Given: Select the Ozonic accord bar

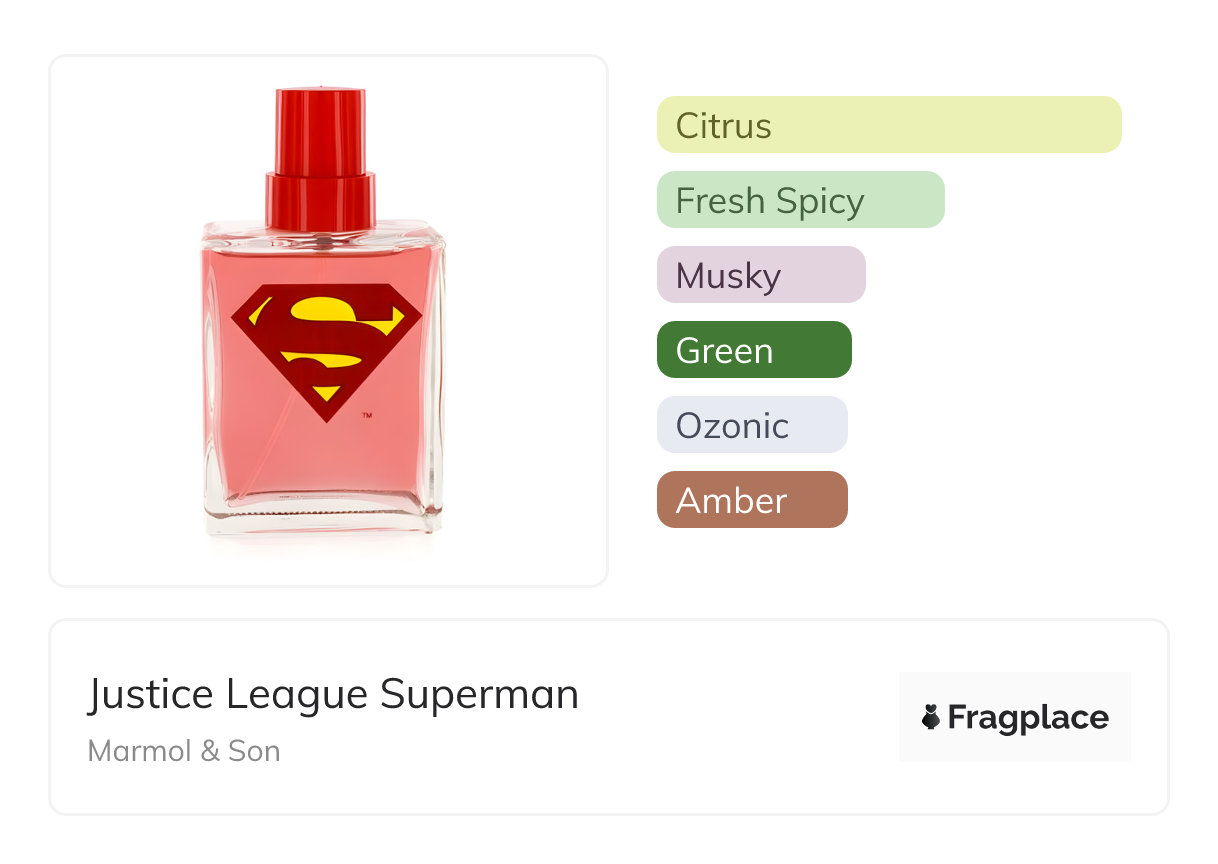Looking at the screenshot, I should [x=752, y=425].
